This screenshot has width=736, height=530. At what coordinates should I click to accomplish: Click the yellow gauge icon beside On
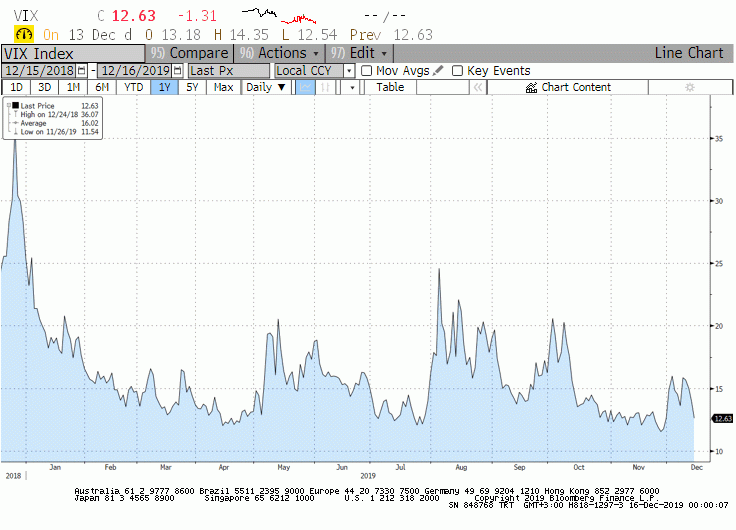[23, 35]
